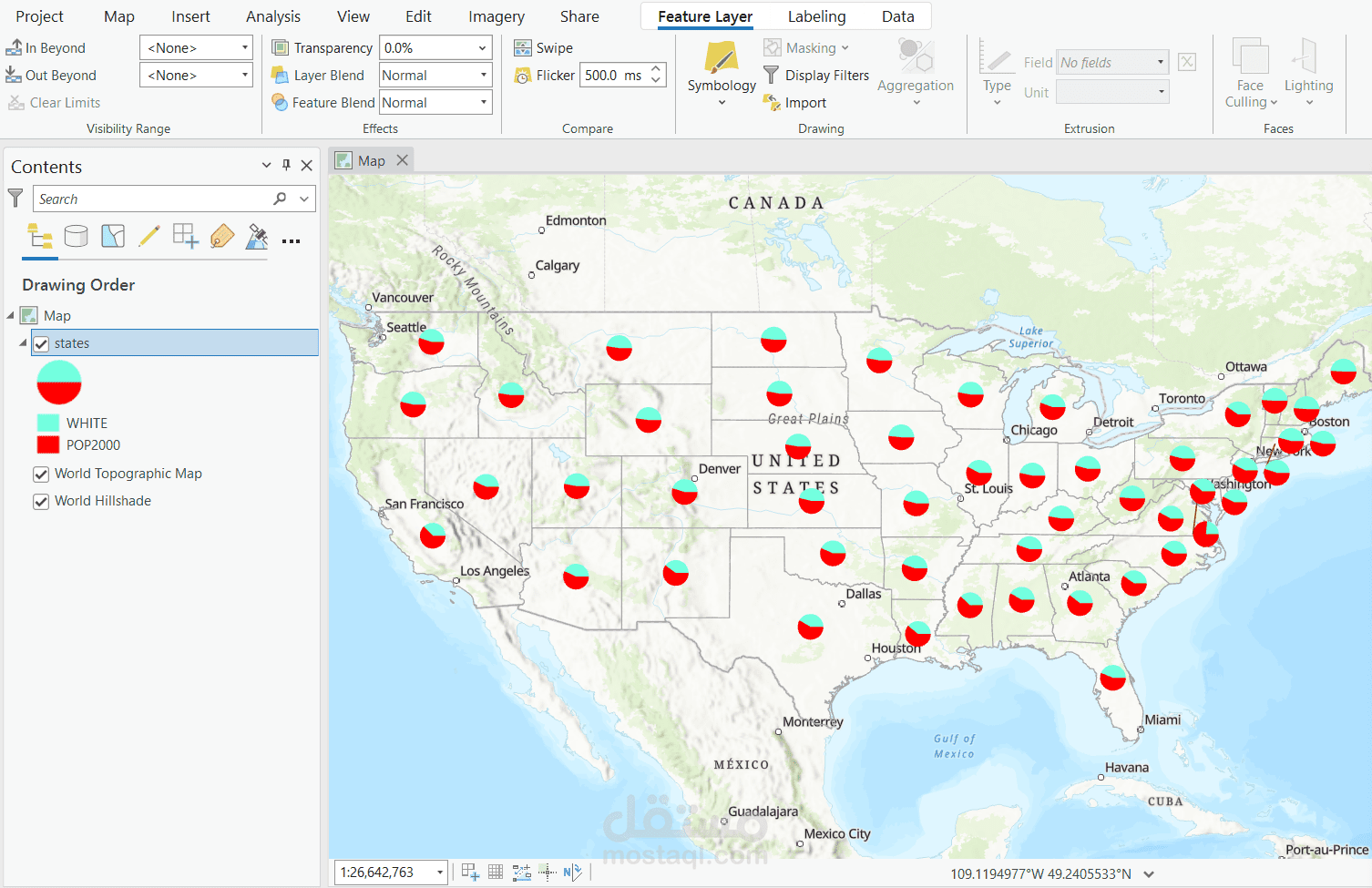The width and height of the screenshot is (1372, 888).
Task: Expand the map scale dropdown
Action: [440, 872]
